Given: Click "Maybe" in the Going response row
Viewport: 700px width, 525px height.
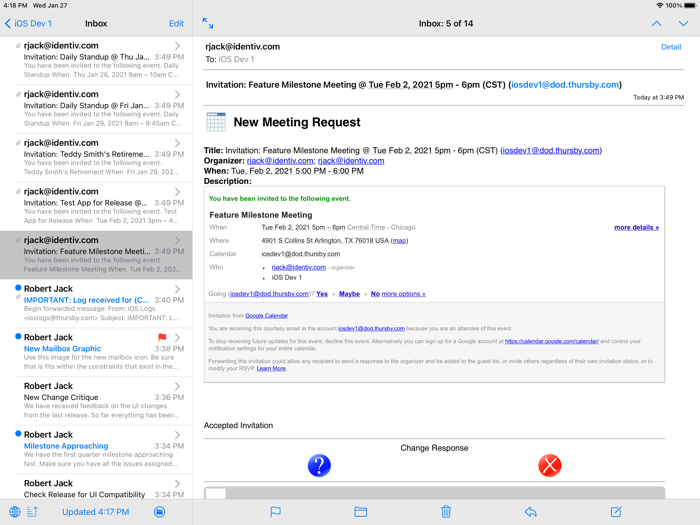Looking at the screenshot, I should pos(349,294).
